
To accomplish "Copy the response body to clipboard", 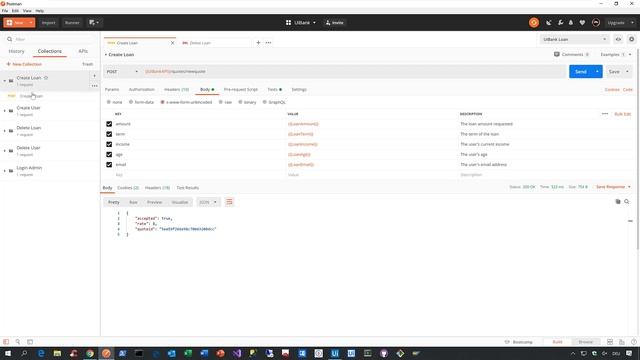I will coord(618,202).
